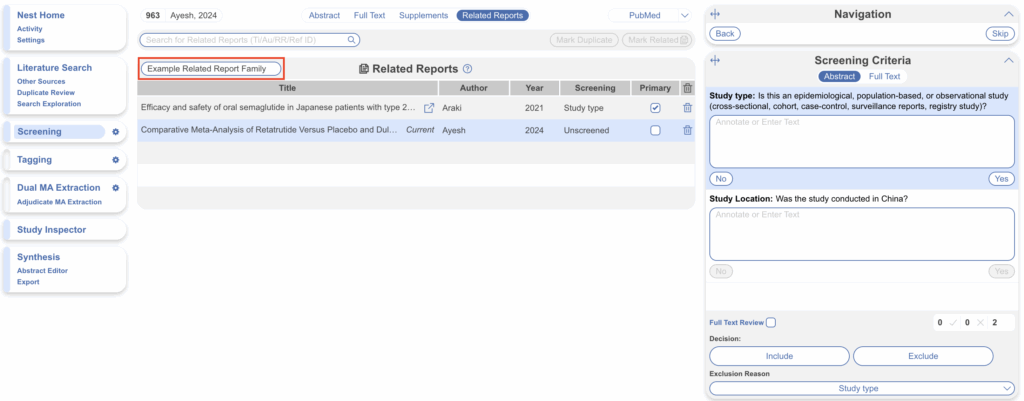Collapse the Navigation panel

tap(1007, 15)
